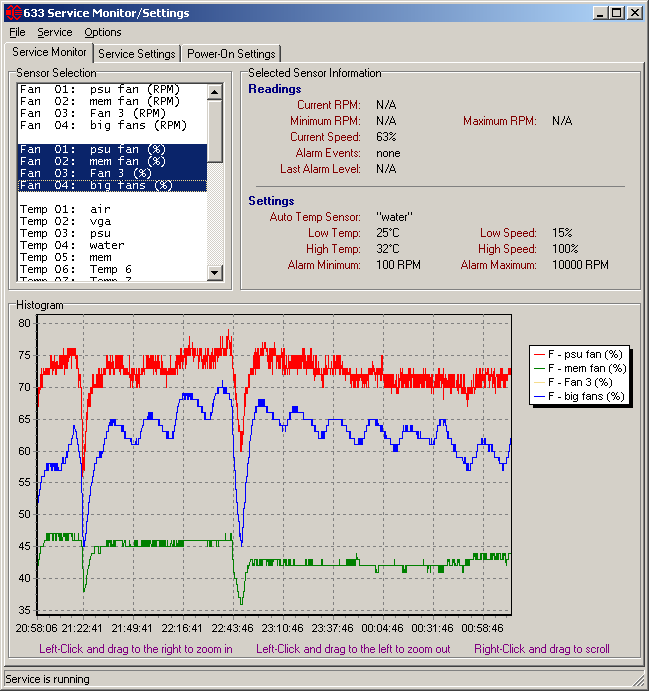Viewport: 649px width, 691px height.
Task: Open the Service menu
Action: click(x=55, y=32)
